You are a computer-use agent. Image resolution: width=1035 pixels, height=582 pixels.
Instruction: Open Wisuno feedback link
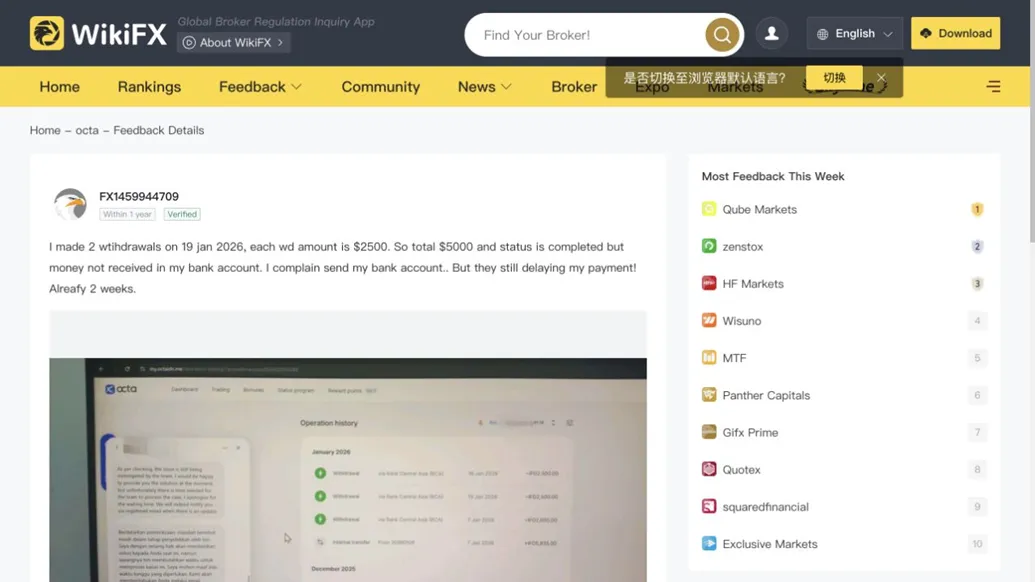(x=741, y=321)
